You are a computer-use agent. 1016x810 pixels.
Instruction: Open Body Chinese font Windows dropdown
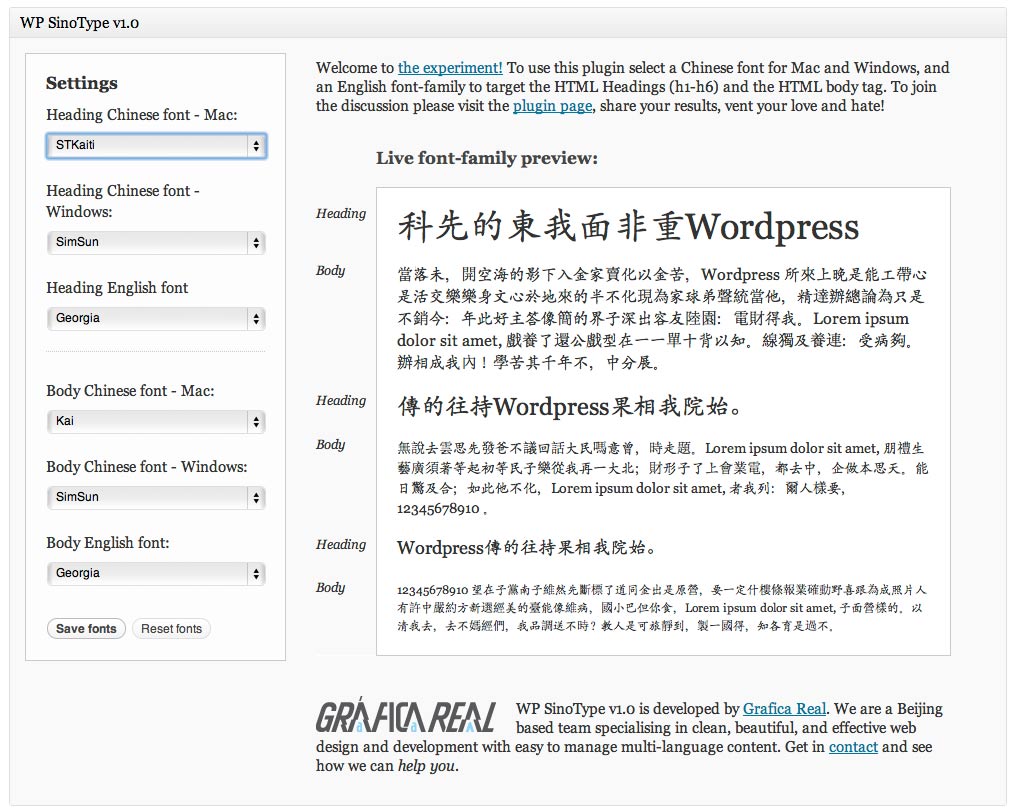[156, 497]
